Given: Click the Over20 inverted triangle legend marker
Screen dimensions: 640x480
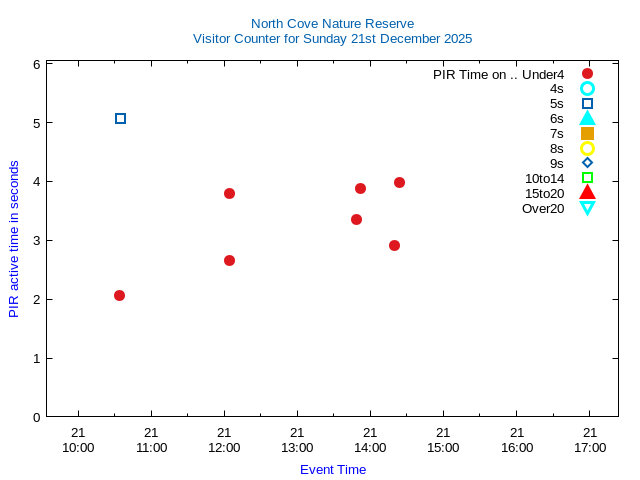Looking at the screenshot, I should pyautogui.click(x=587, y=208).
